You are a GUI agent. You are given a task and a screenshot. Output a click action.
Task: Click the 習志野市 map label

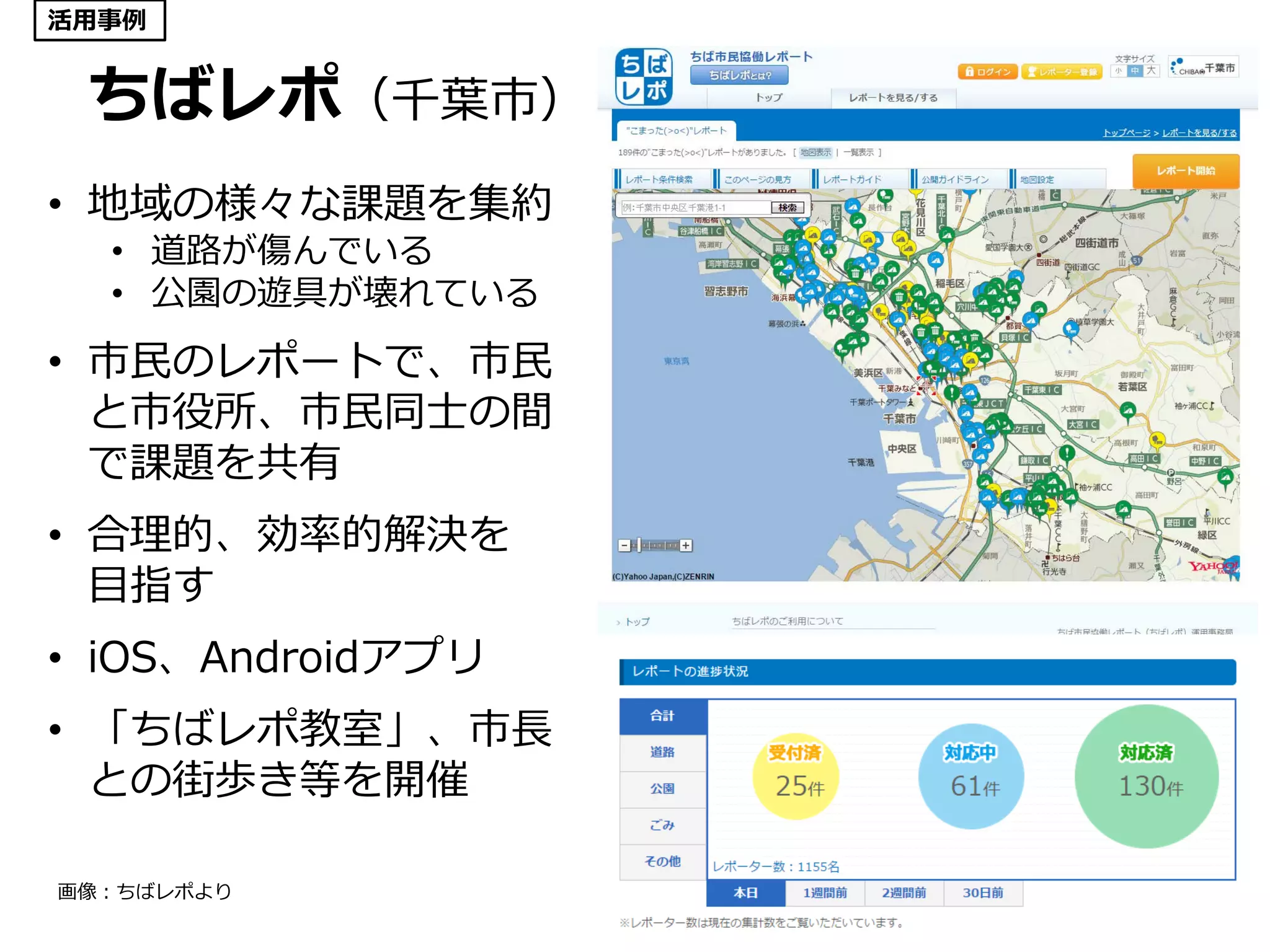click(726, 291)
